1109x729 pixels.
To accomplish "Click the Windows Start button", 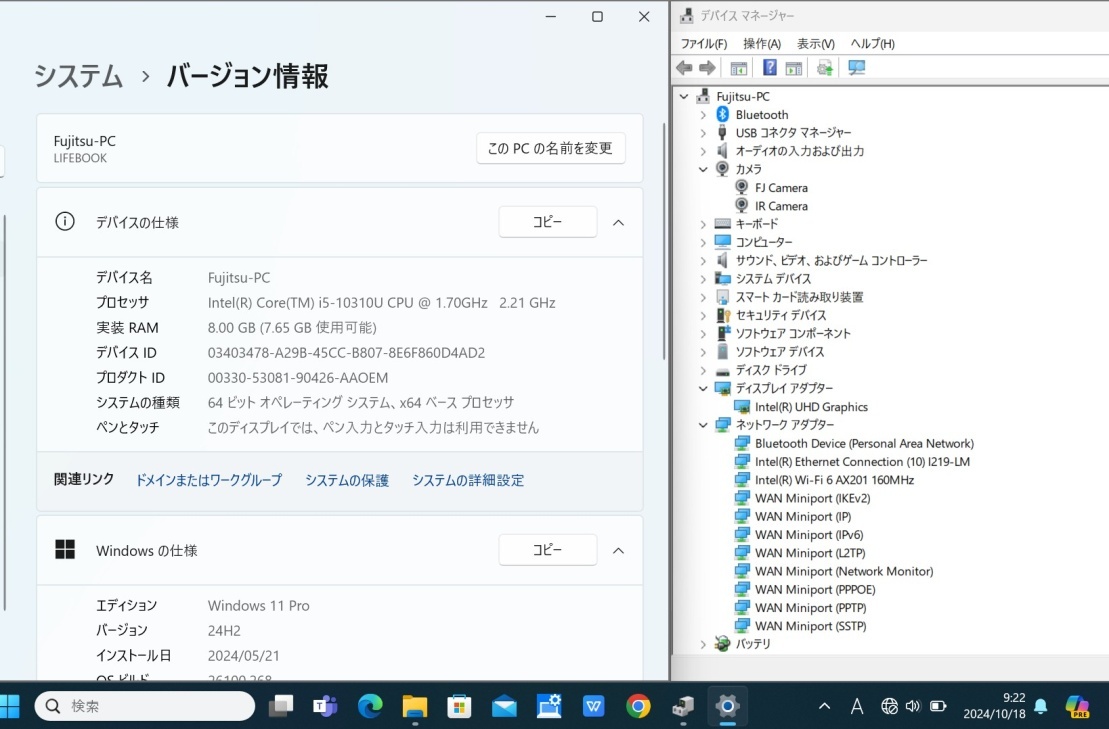I will coord(9,706).
